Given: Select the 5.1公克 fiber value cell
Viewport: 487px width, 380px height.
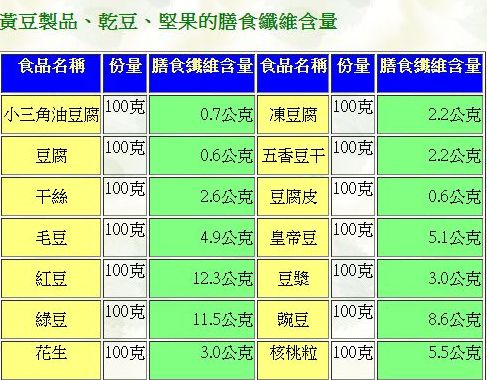Looking at the screenshot, I should pos(430,238).
